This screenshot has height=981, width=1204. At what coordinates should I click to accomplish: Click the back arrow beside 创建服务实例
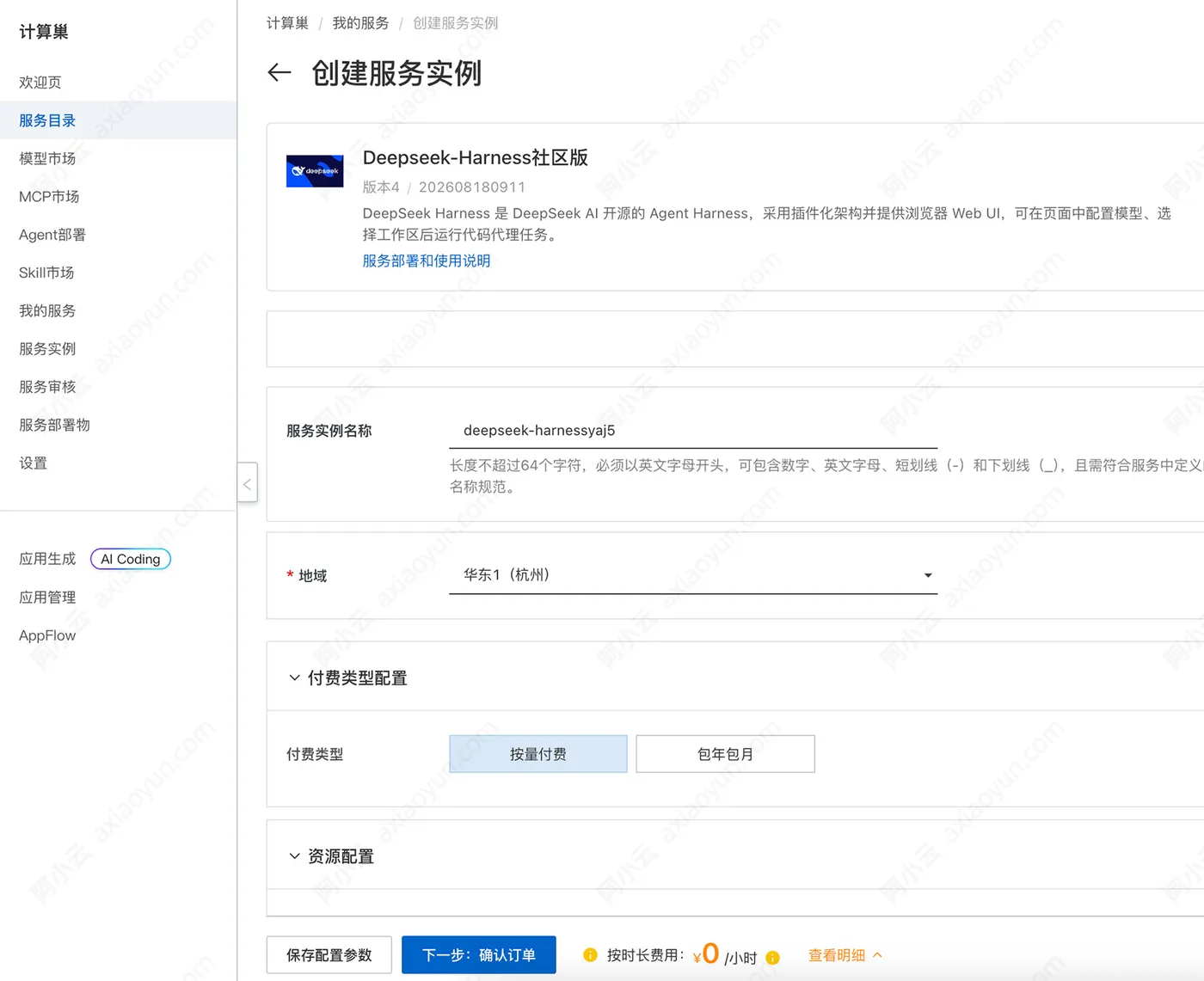279,73
